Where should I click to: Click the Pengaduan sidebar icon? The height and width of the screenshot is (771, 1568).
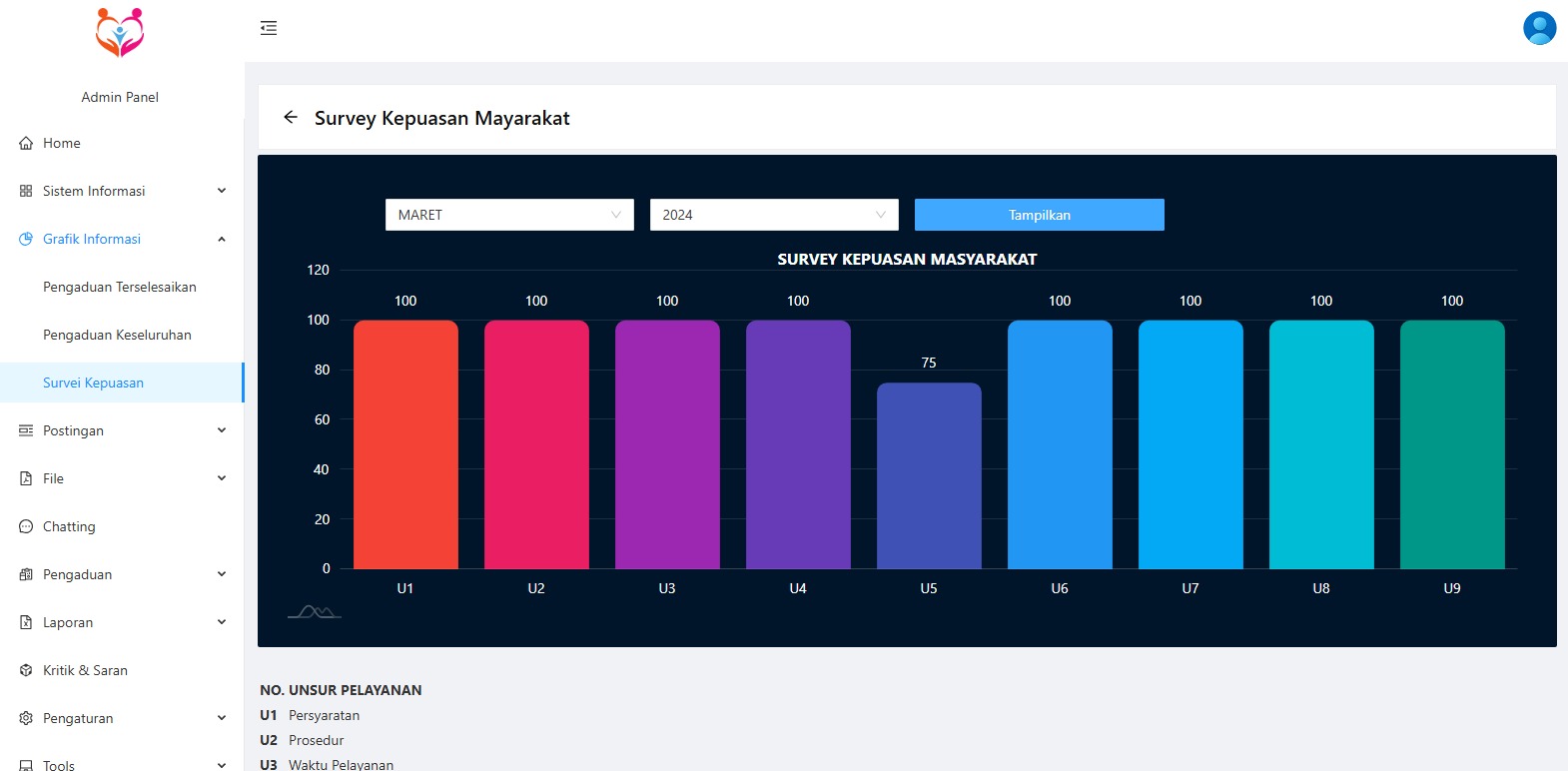26,574
